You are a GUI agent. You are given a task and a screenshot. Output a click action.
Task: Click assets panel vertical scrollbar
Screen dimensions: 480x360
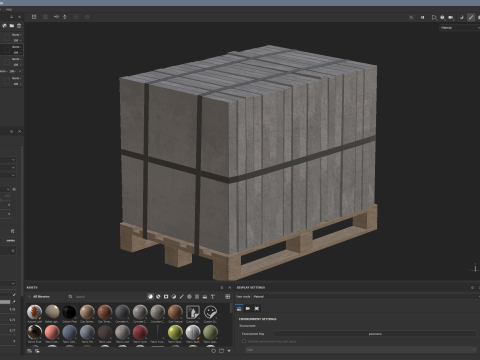[231, 308]
